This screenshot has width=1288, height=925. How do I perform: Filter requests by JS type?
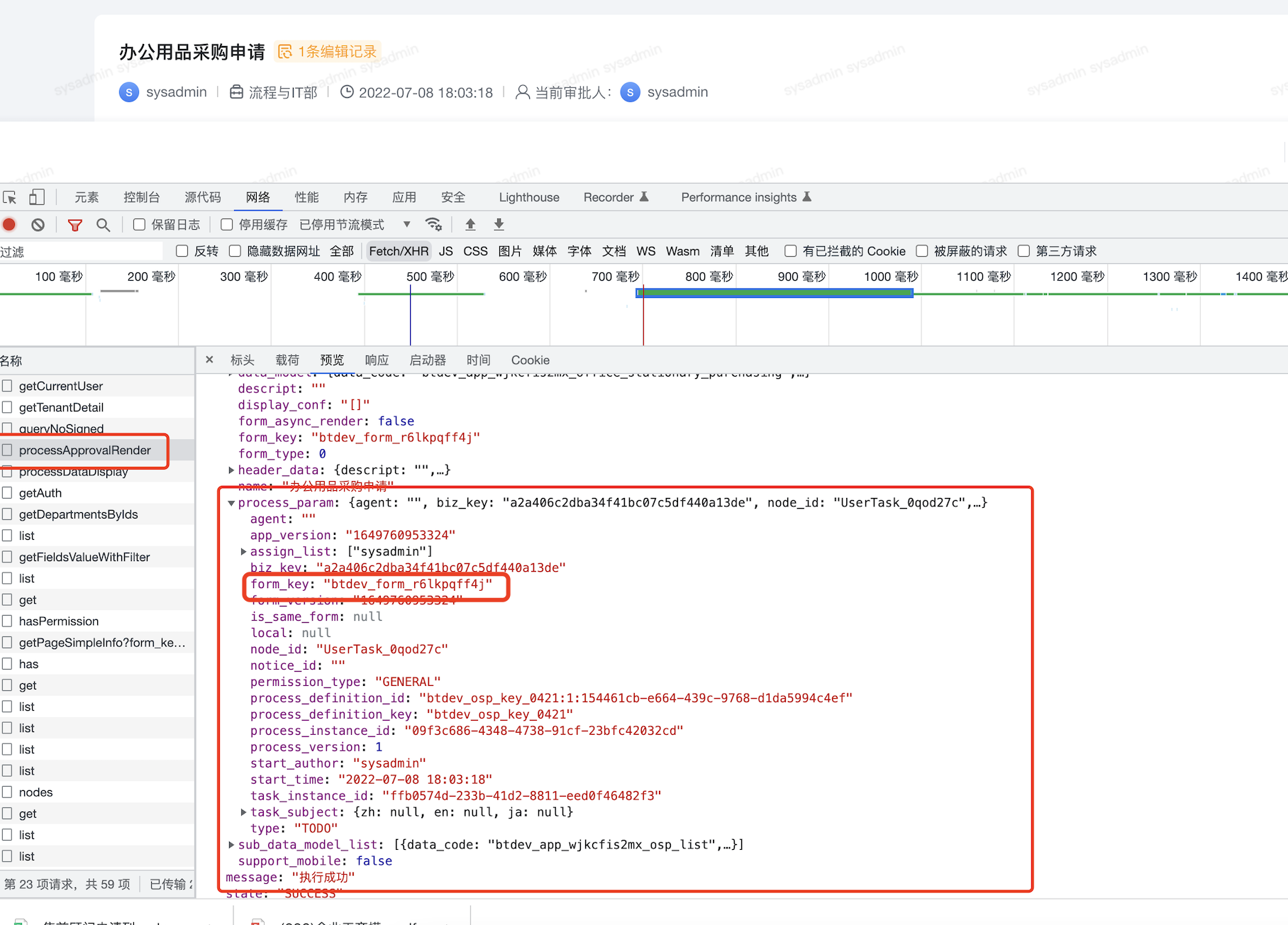click(x=446, y=251)
